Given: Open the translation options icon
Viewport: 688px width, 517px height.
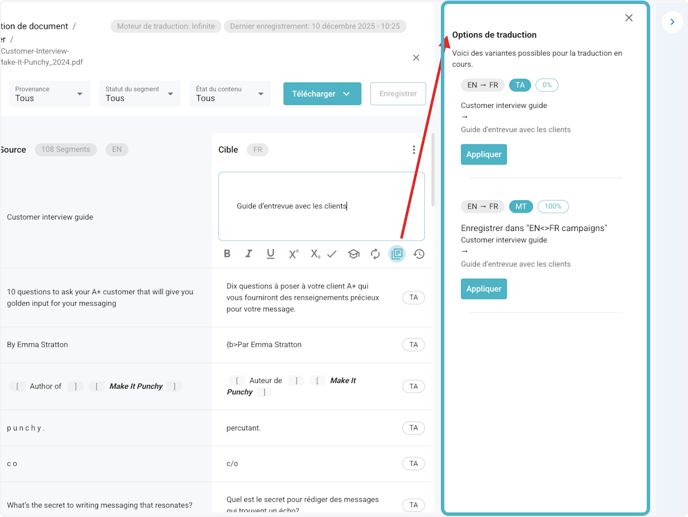Looking at the screenshot, I should tap(397, 254).
